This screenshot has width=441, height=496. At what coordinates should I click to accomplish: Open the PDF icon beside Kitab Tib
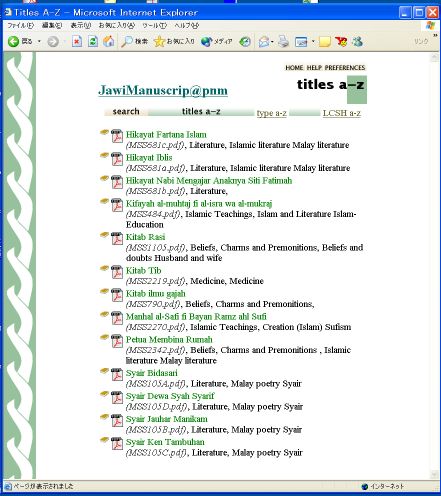tap(117, 272)
